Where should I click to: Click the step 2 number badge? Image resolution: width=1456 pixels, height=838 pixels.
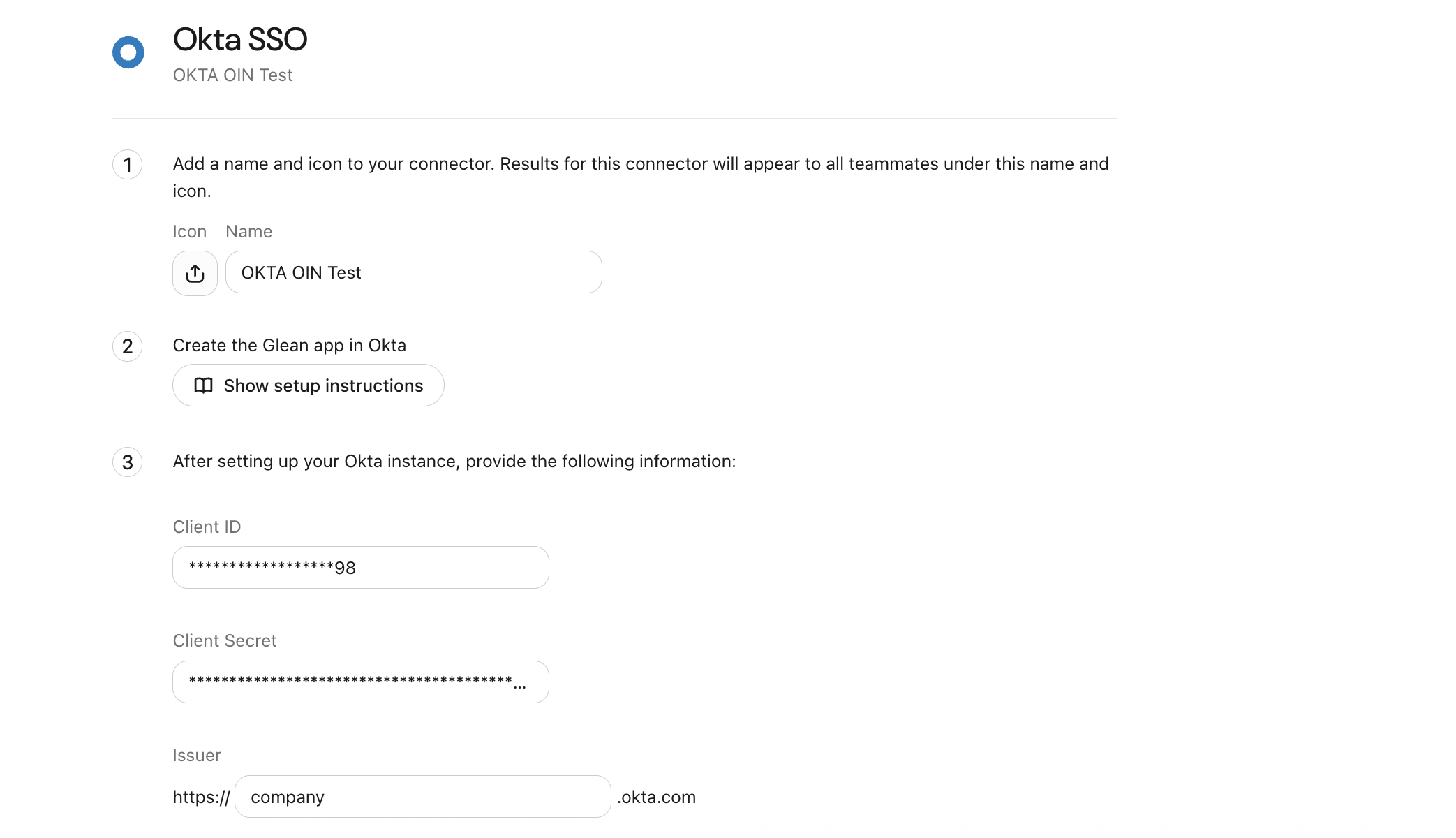click(128, 346)
